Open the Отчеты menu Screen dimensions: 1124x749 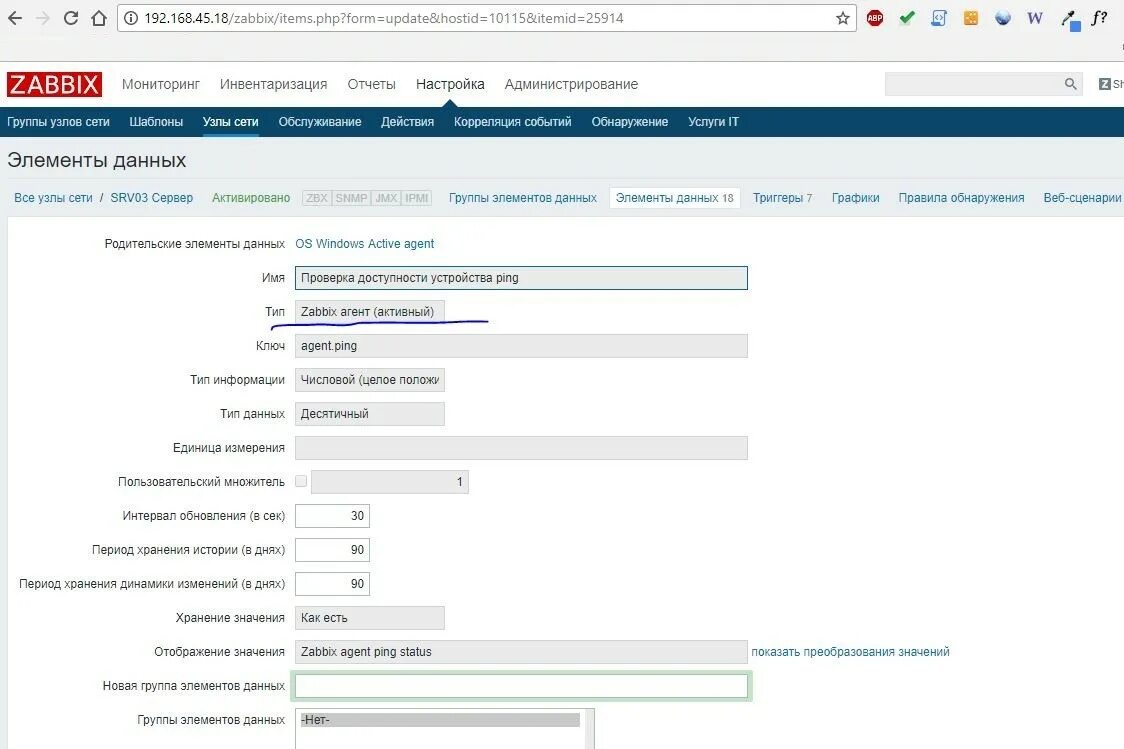[x=371, y=84]
